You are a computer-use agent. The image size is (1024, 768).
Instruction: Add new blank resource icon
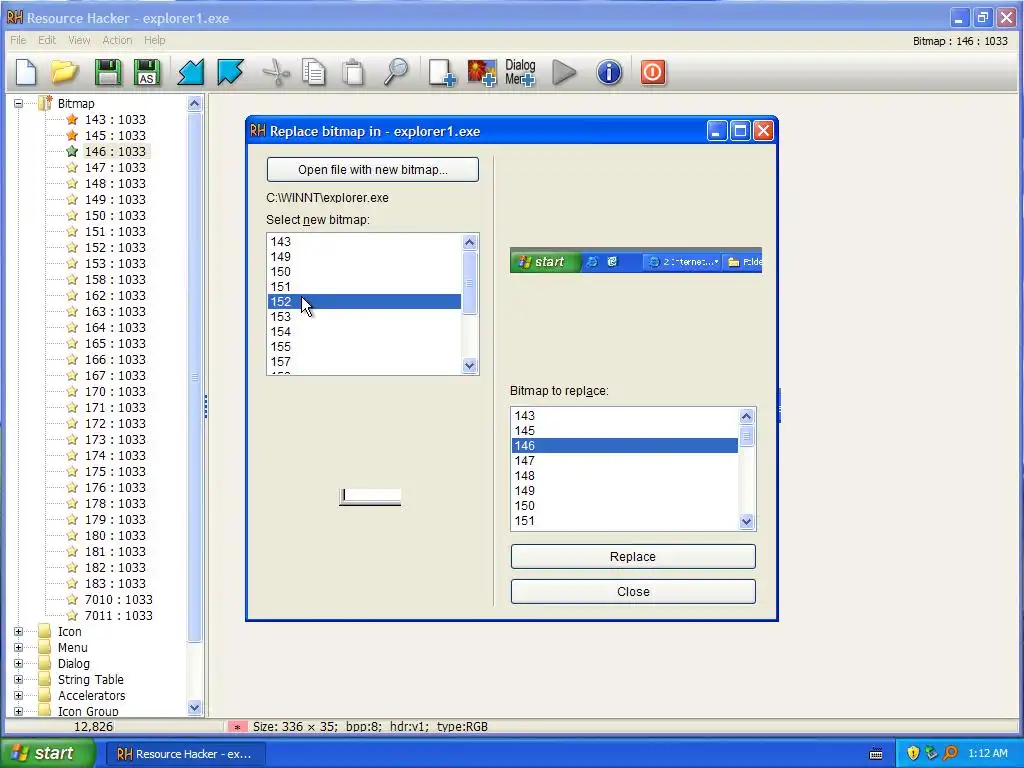pyautogui.click(x=441, y=72)
